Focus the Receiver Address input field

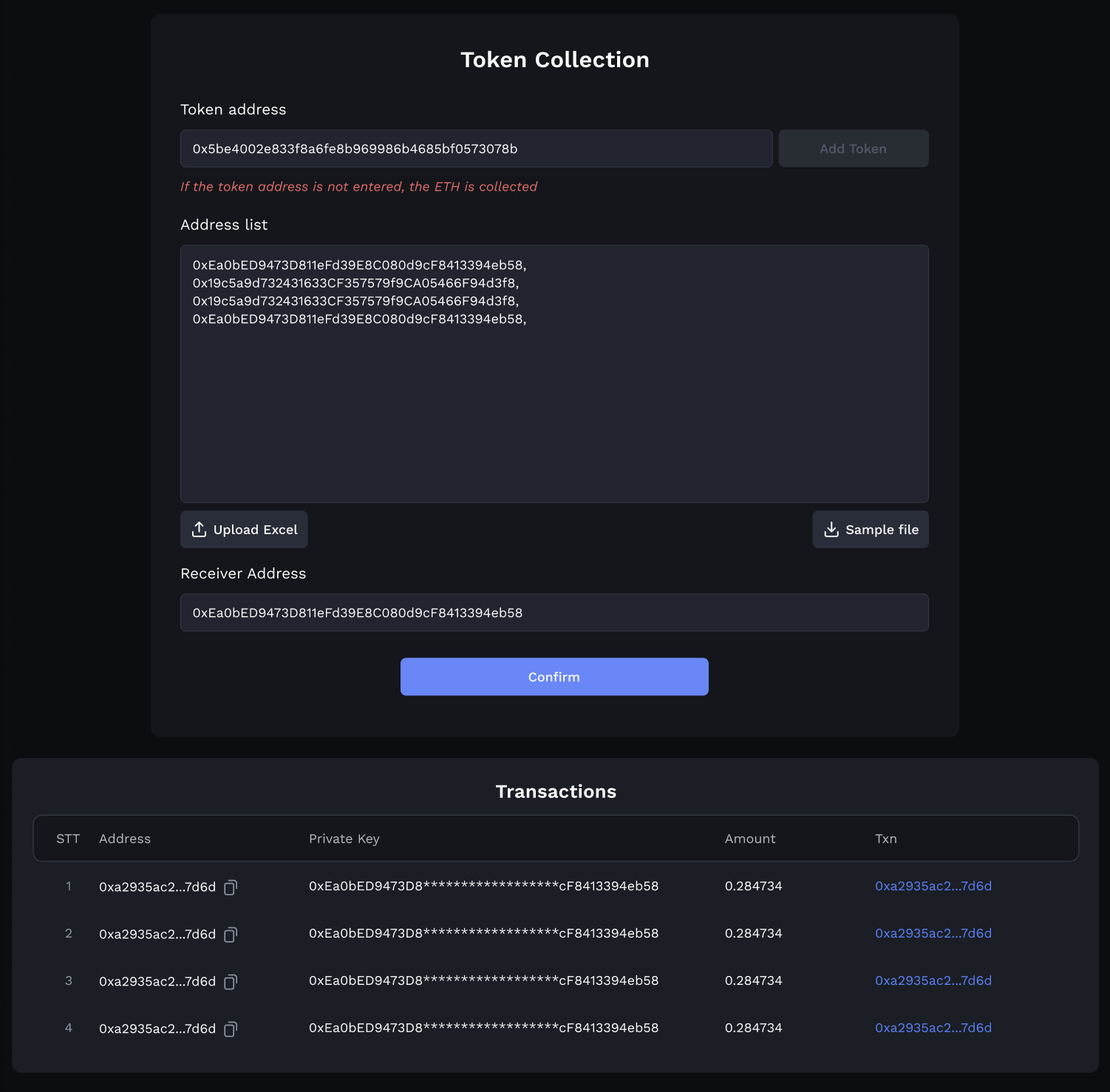pyautogui.click(x=554, y=612)
